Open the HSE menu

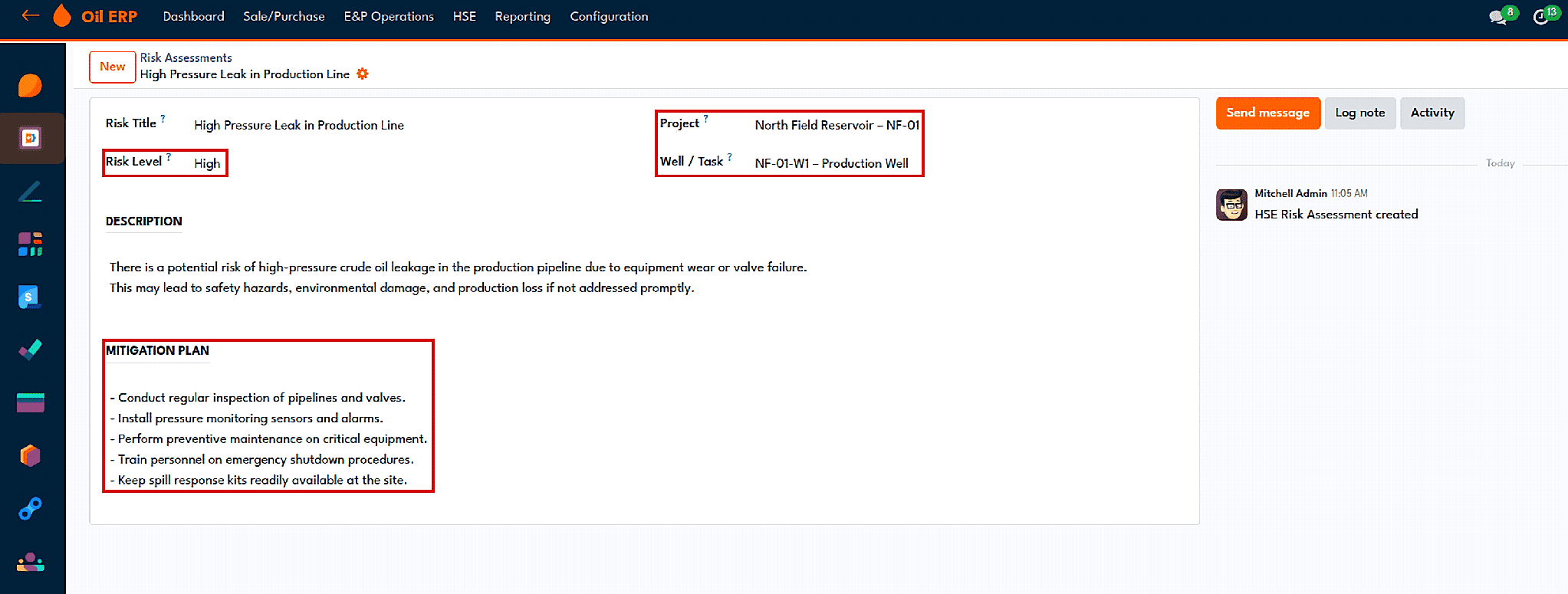(x=465, y=16)
